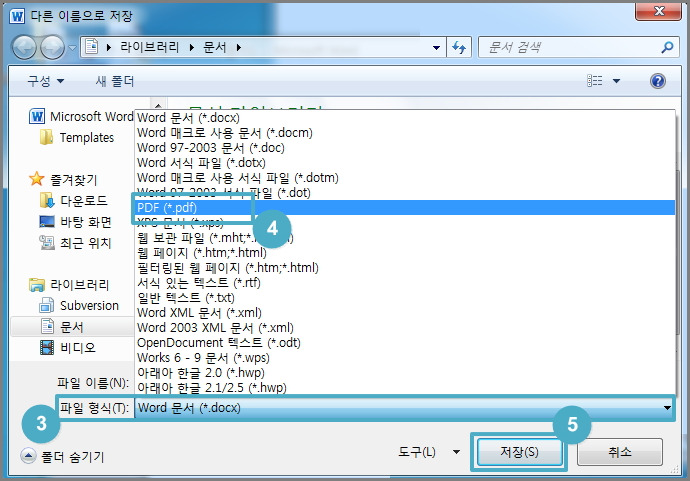Click the refresh button in address bar
Viewport: 690px width, 481px height.
click(459, 47)
